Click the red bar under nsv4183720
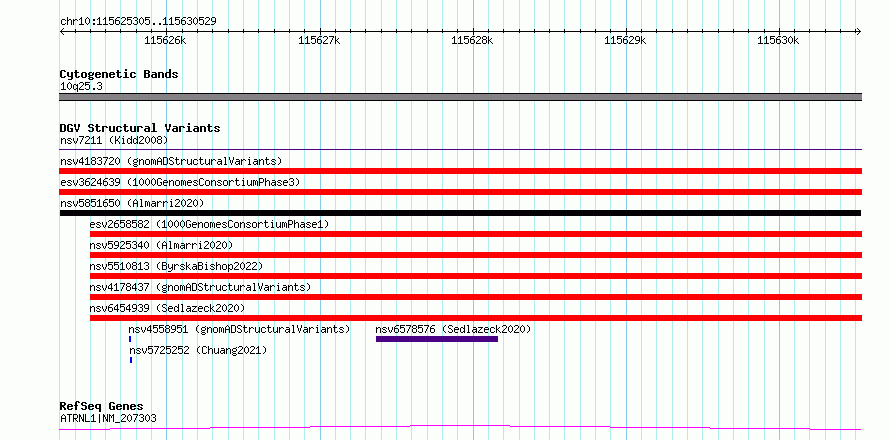890x440 pixels. coord(461,171)
